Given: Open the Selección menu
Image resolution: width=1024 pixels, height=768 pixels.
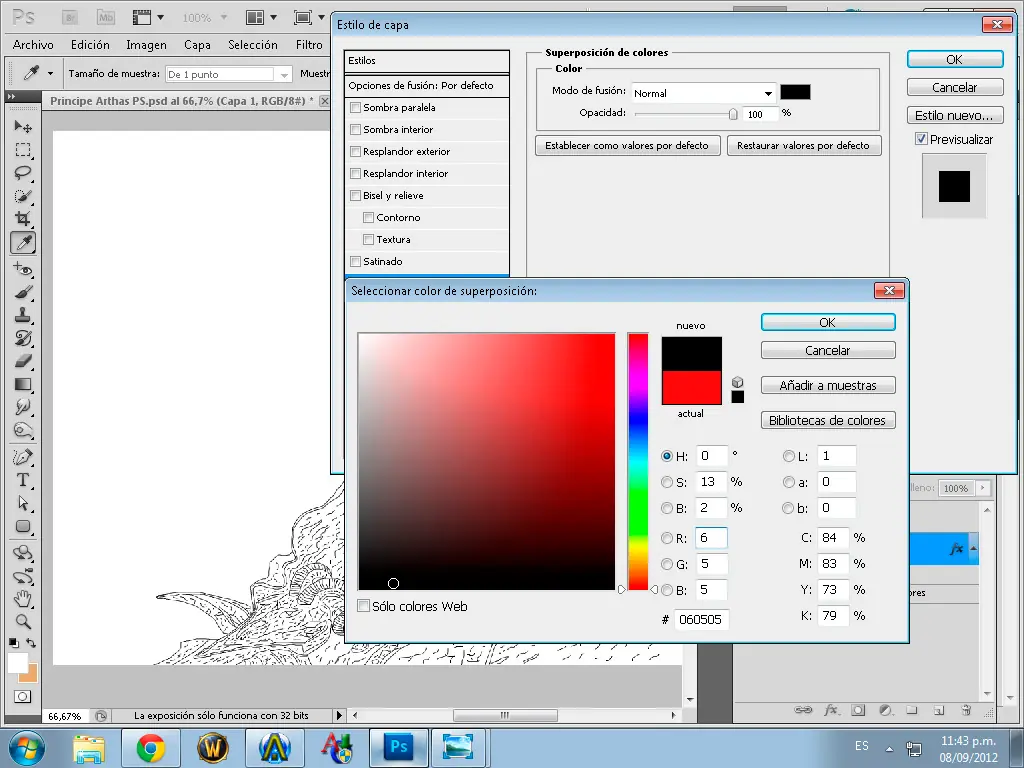Looking at the screenshot, I should [252, 45].
